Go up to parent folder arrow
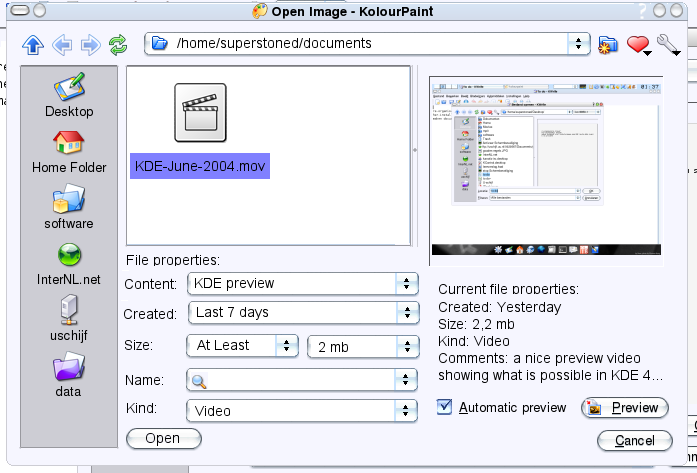 click(33, 45)
